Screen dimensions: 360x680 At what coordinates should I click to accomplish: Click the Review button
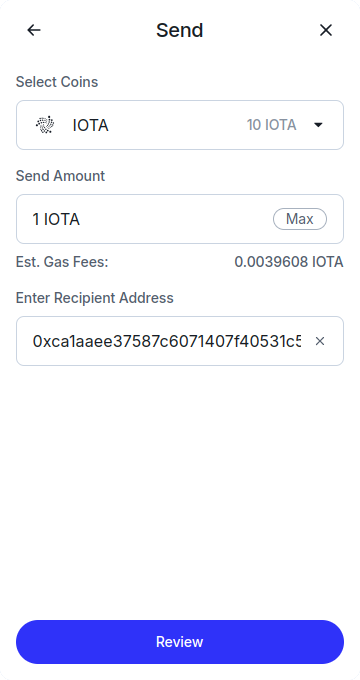point(180,642)
